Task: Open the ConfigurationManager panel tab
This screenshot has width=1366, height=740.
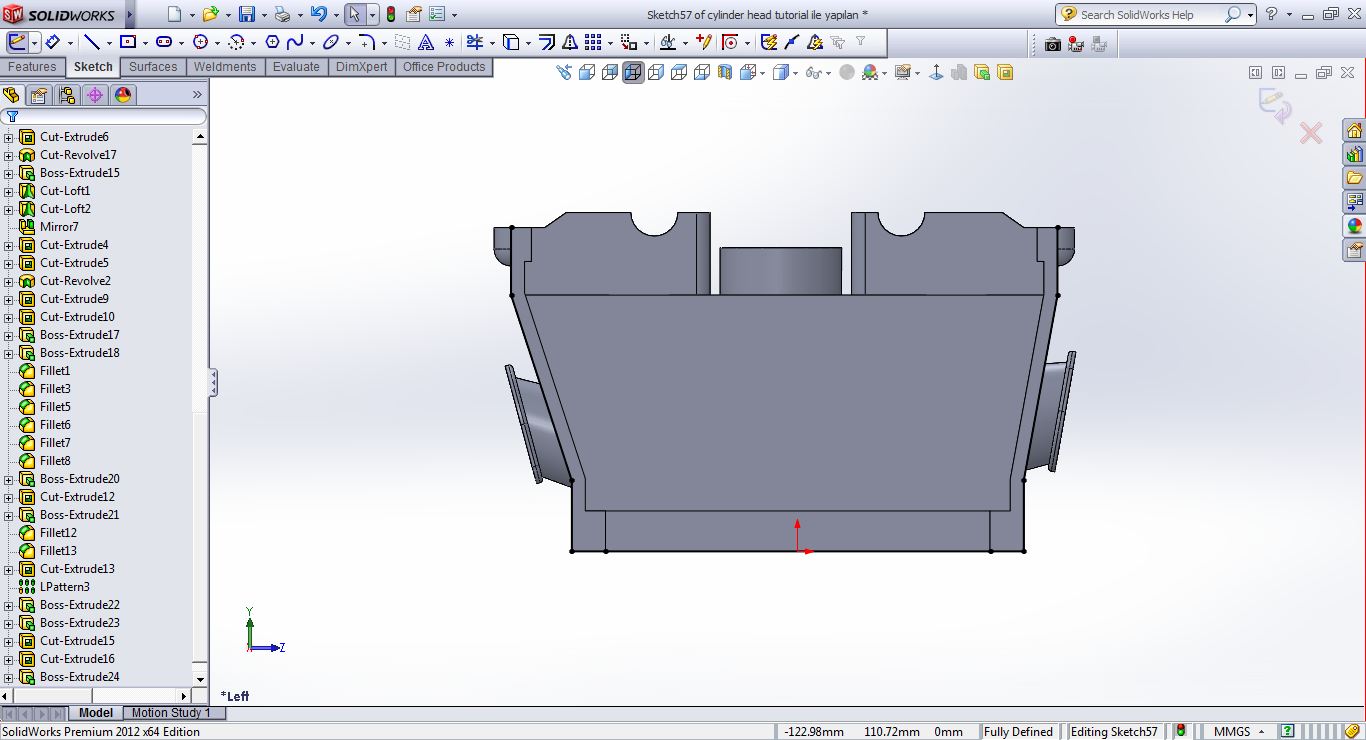Action: pyautogui.click(x=67, y=95)
